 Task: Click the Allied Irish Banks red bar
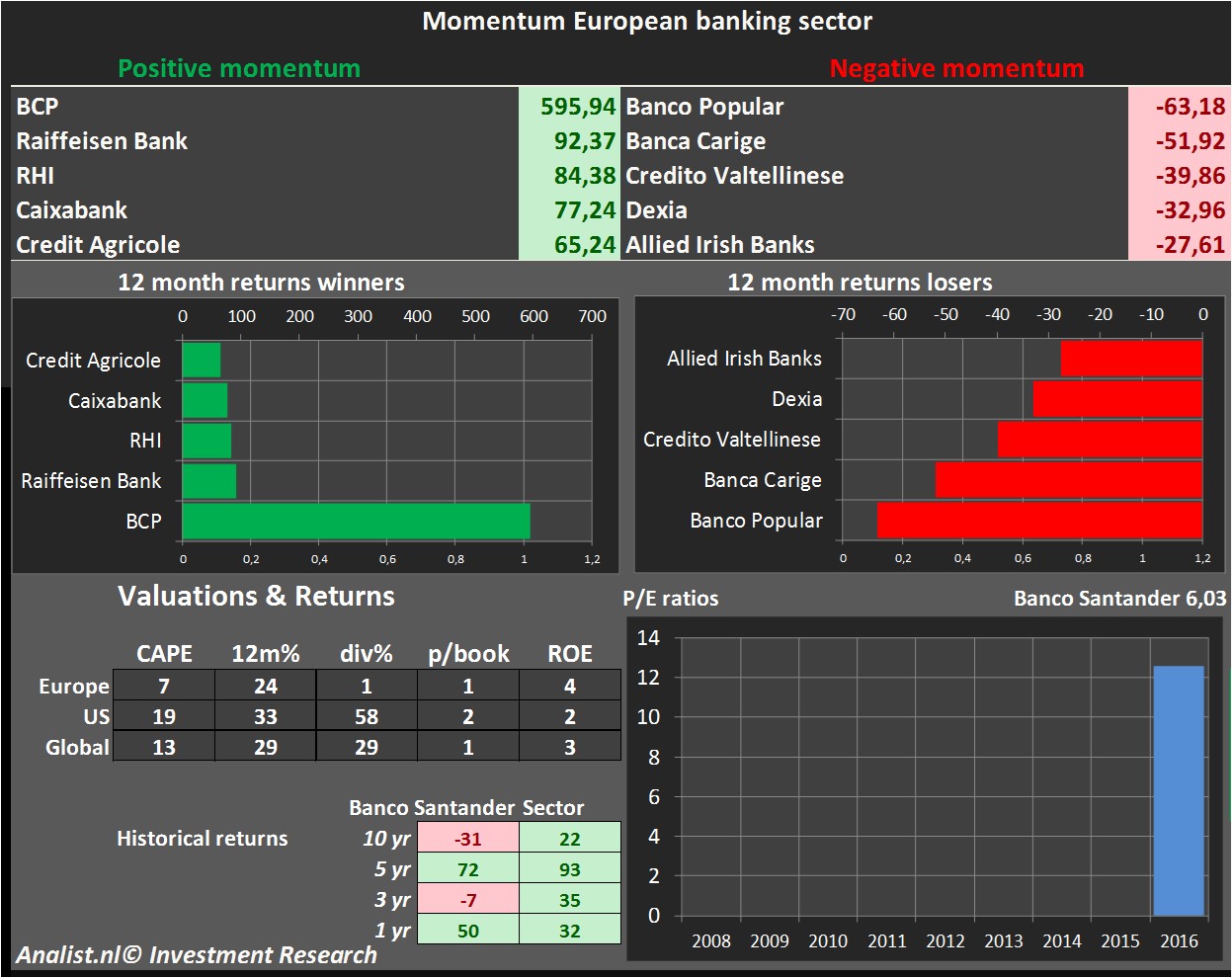pos(1131,358)
